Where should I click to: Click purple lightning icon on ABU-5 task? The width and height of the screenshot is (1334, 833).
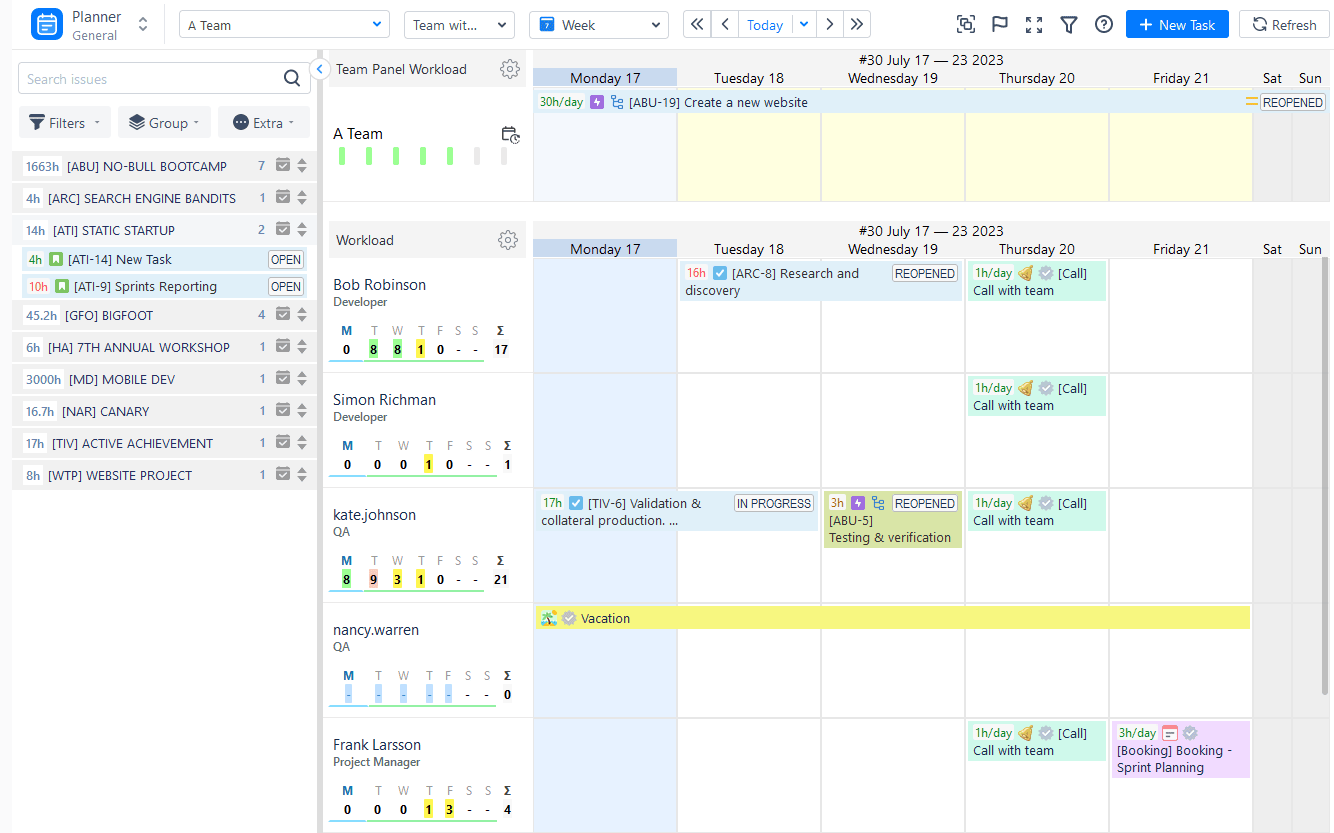[x=857, y=503]
